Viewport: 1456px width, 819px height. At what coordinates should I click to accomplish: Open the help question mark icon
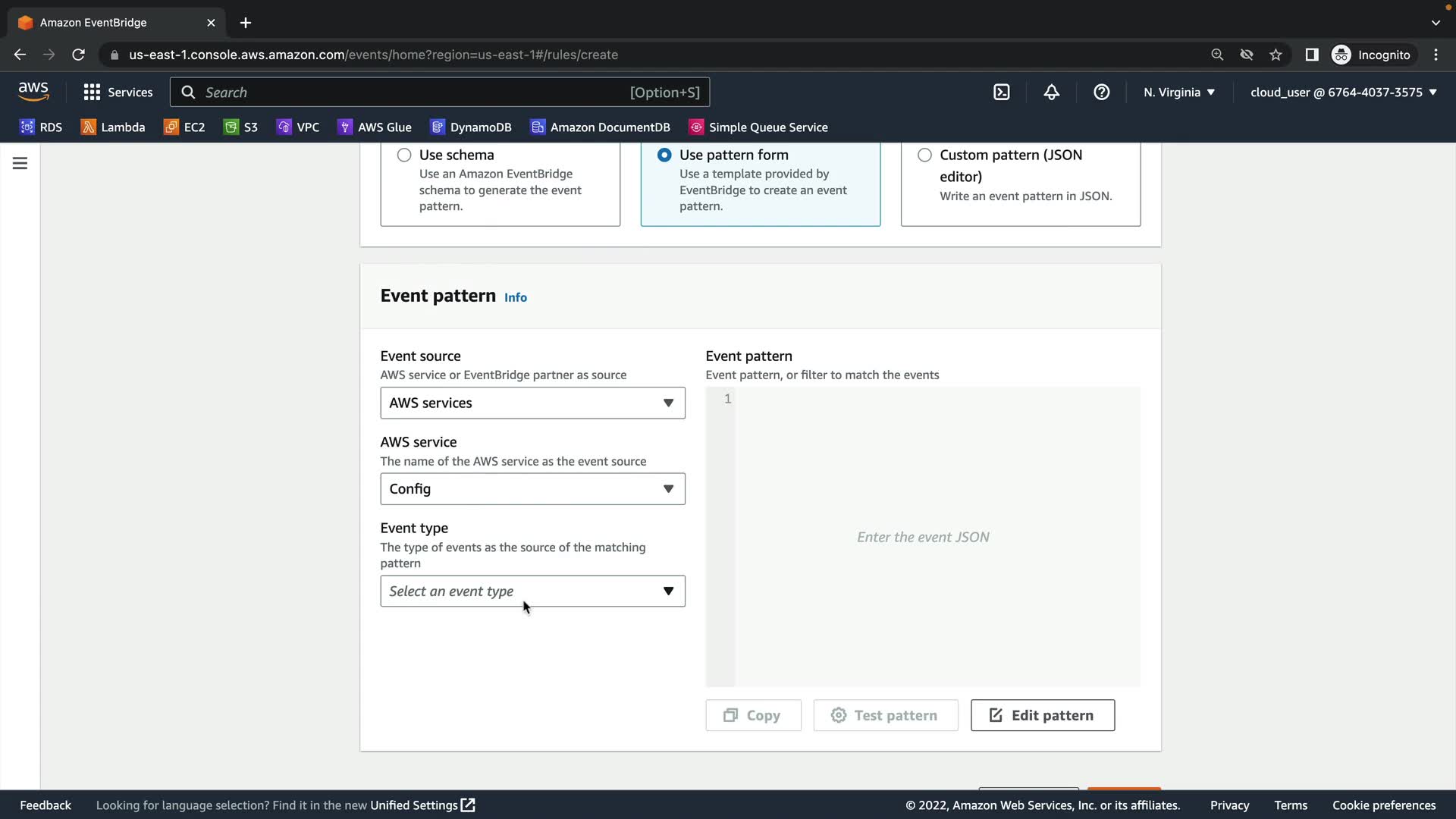[x=1101, y=93]
